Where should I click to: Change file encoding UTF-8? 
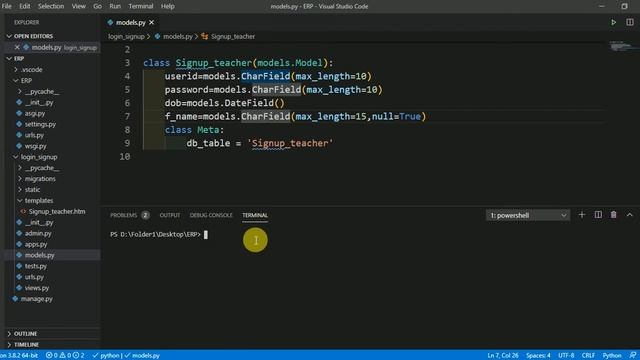coord(566,355)
